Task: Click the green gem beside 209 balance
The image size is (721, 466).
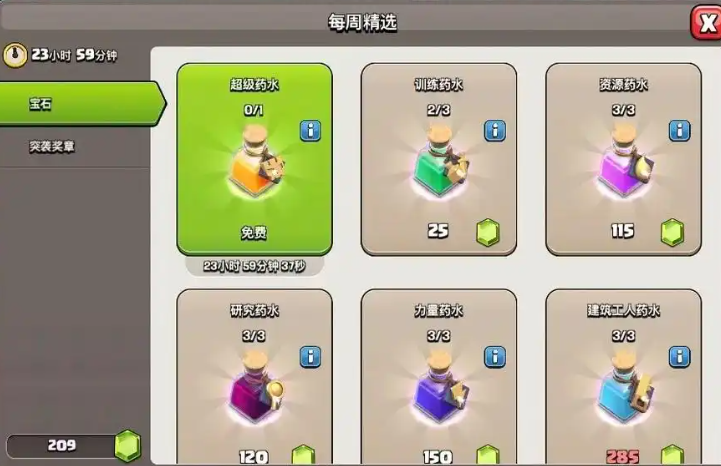Action: point(127,446)
